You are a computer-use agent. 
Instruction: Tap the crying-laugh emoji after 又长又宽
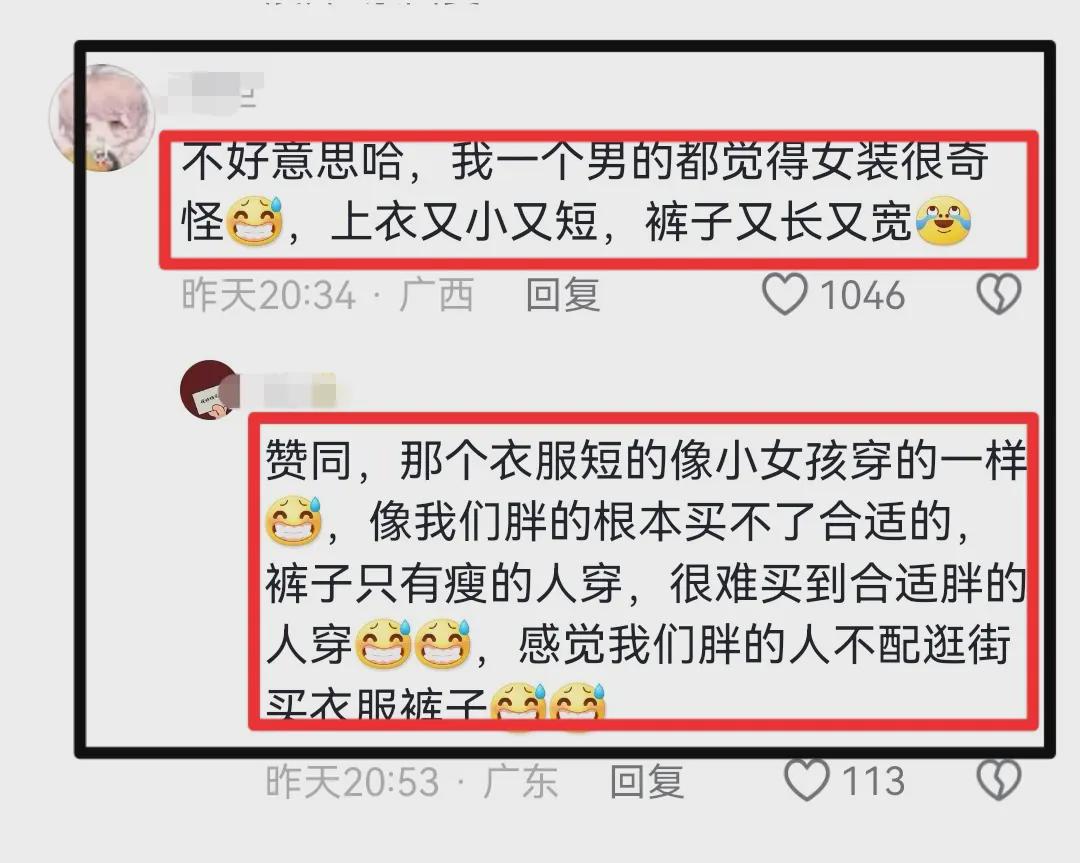click(943, 220)
